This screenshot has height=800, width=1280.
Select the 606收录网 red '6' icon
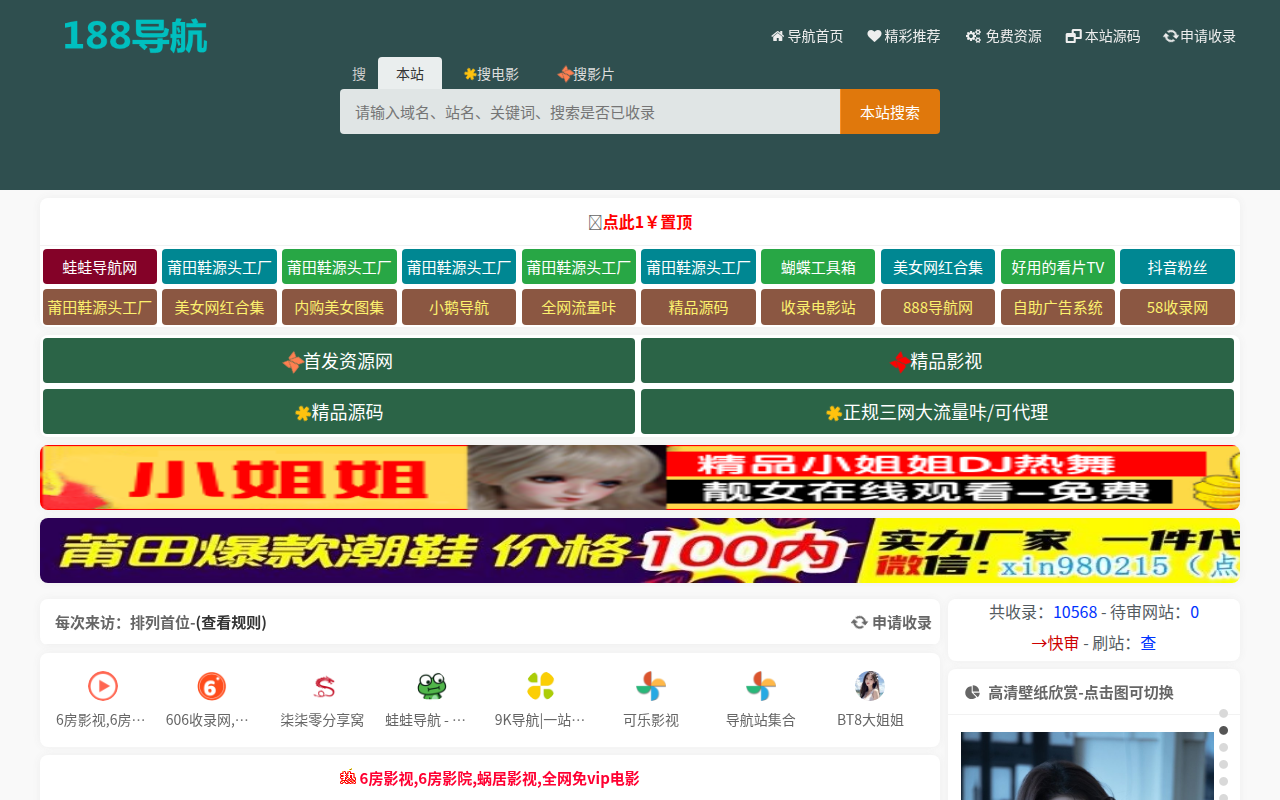tap(210, 686)
